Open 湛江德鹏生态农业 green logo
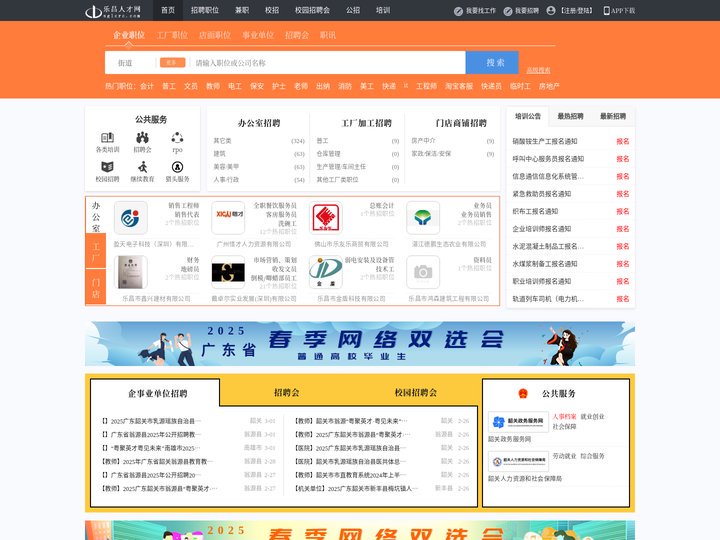The height and width of the screenshot is (540, 720). tap(423, 218)
